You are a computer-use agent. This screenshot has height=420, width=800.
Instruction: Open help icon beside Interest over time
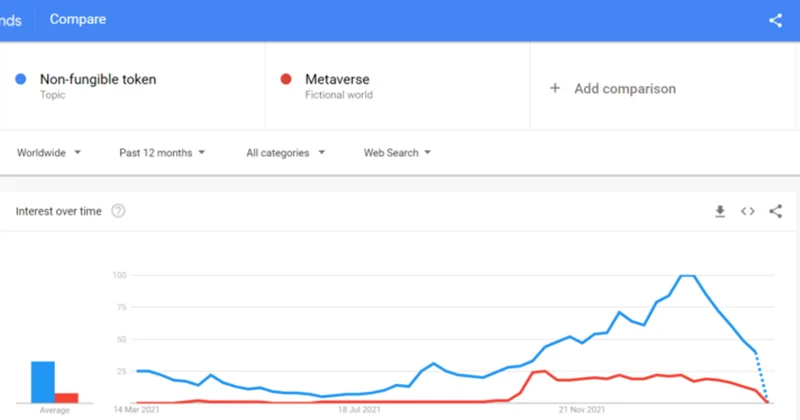point(118,211)
